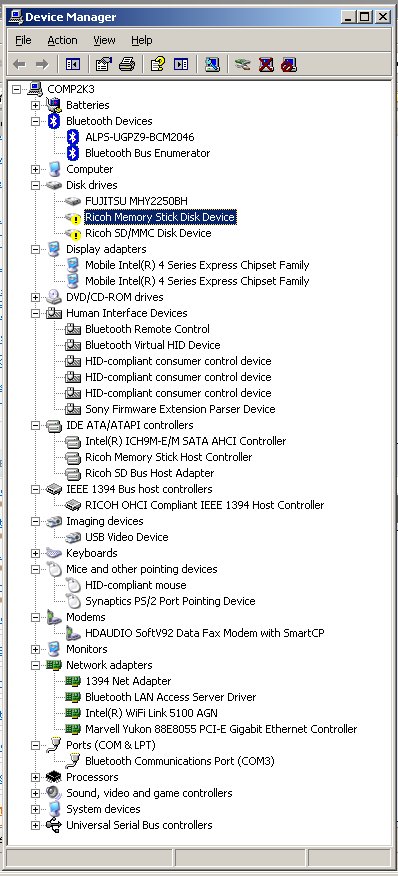Expand the Computer category
Viewport: 398px width, 876px height.
point(35,169)
